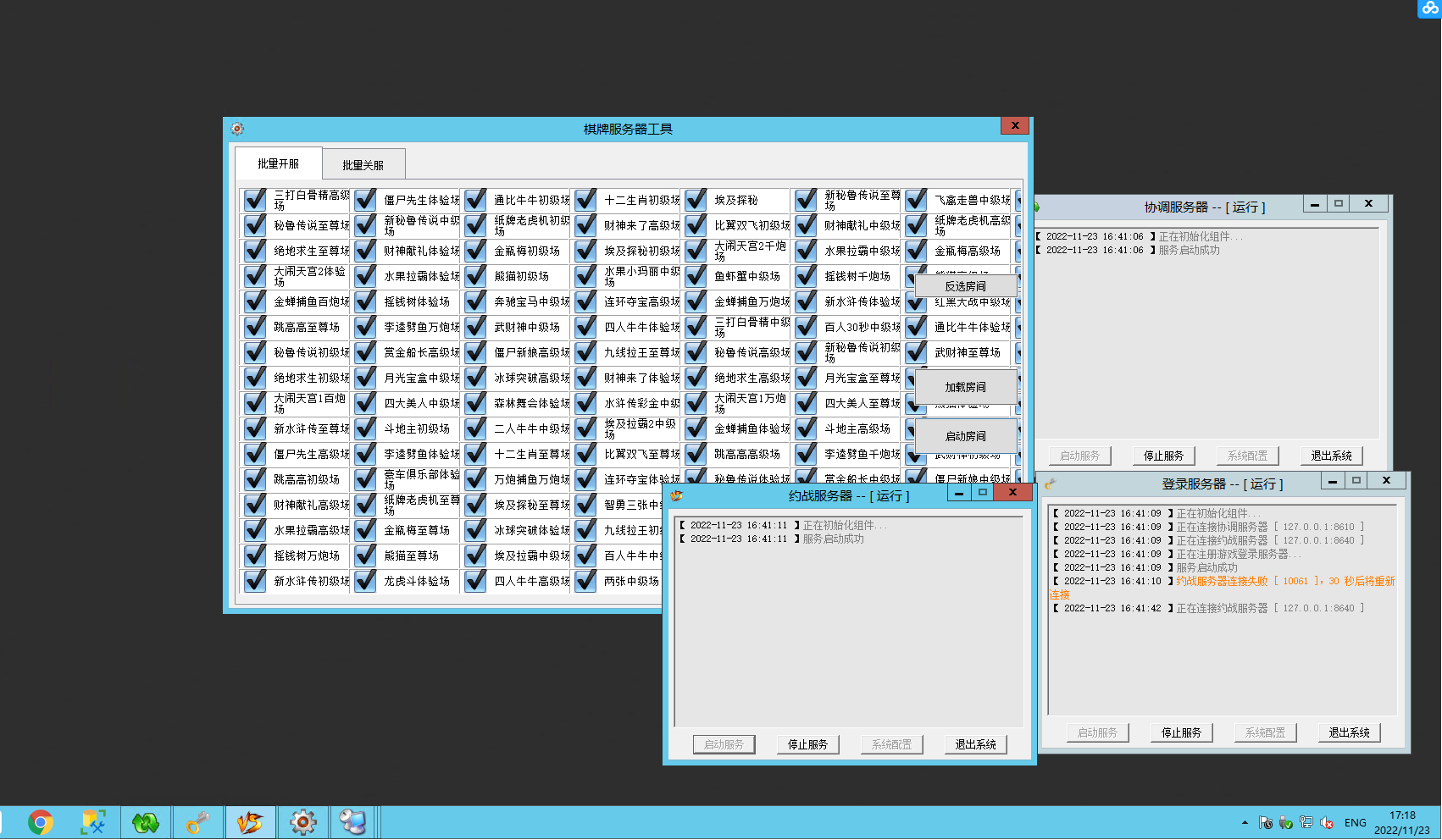Expand hidden system tray icons arrow
The image size is (1442, 840).
[x=1245, y=822]
